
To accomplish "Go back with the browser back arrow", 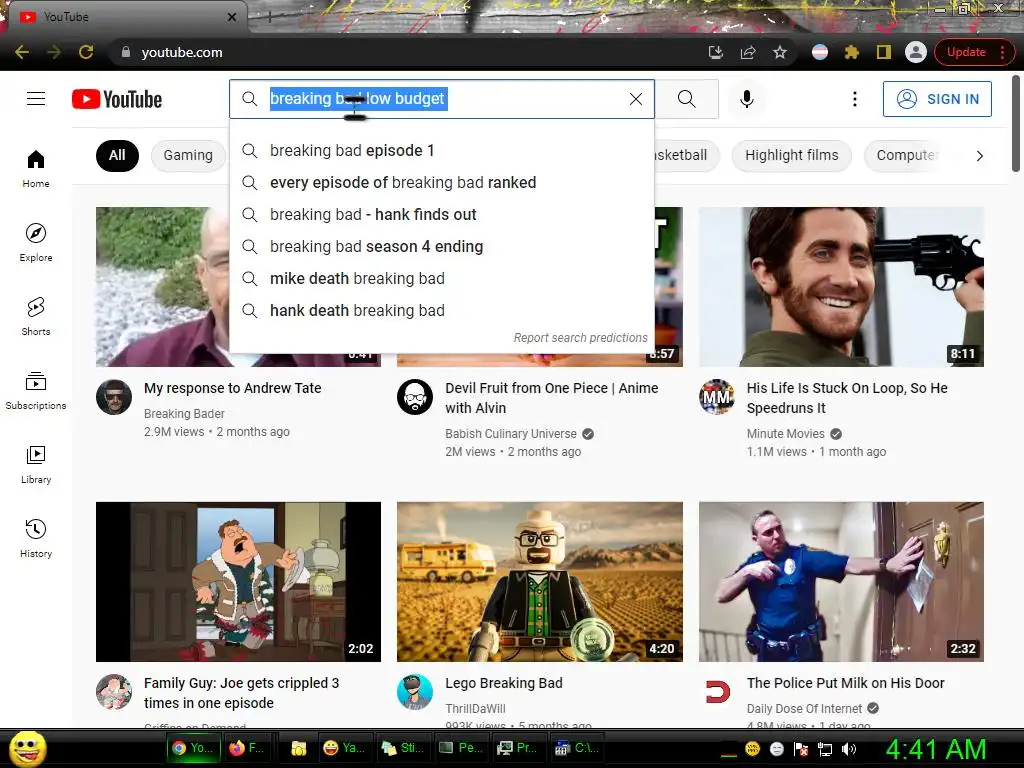I will click(22, 52).
